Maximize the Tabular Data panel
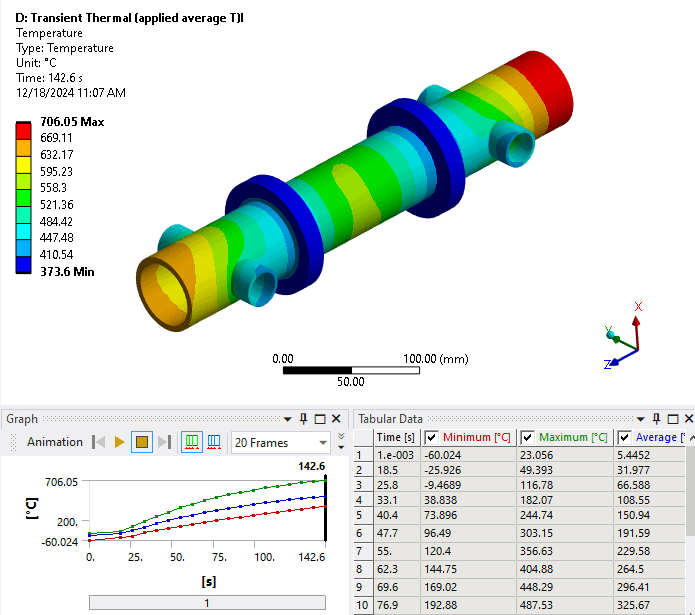The height and width of the screenshot is (615, 695). [673, 419]
